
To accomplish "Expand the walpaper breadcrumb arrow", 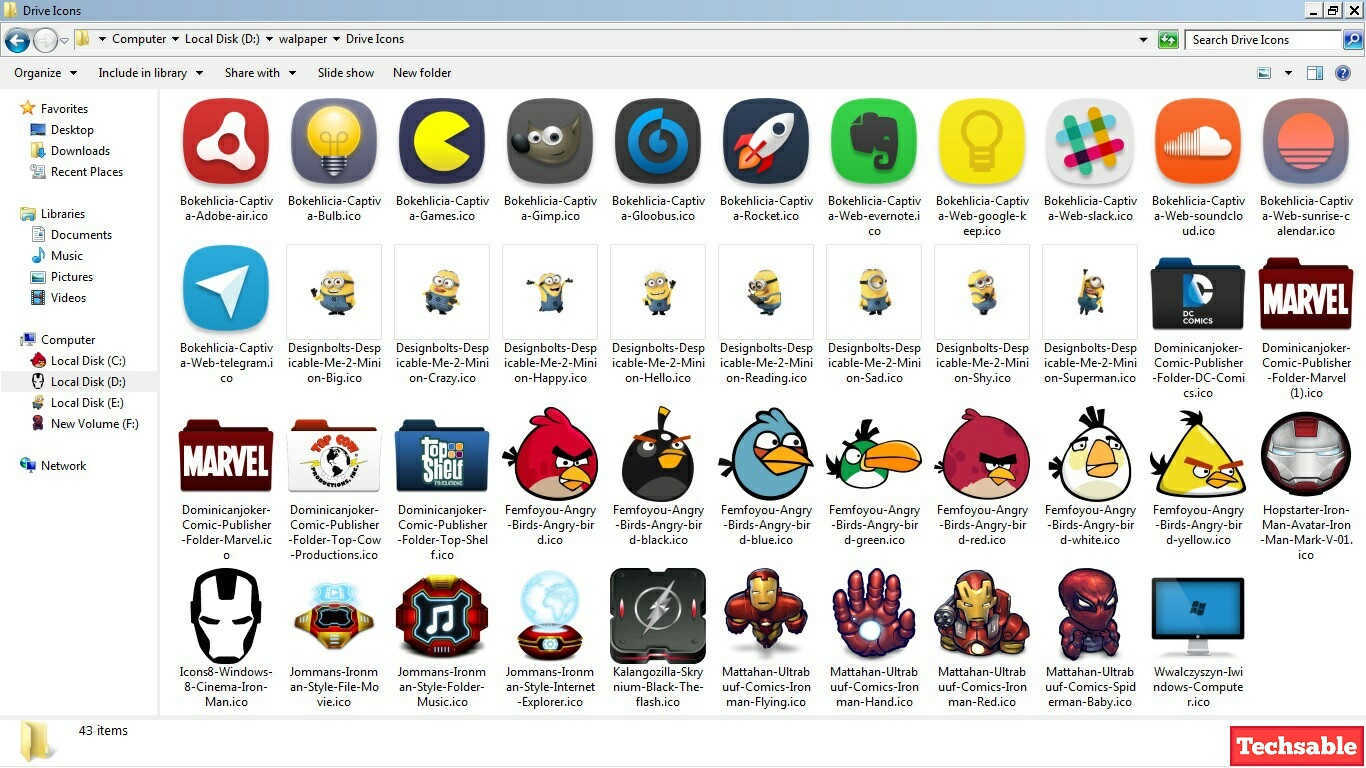I will pos(336,40).
